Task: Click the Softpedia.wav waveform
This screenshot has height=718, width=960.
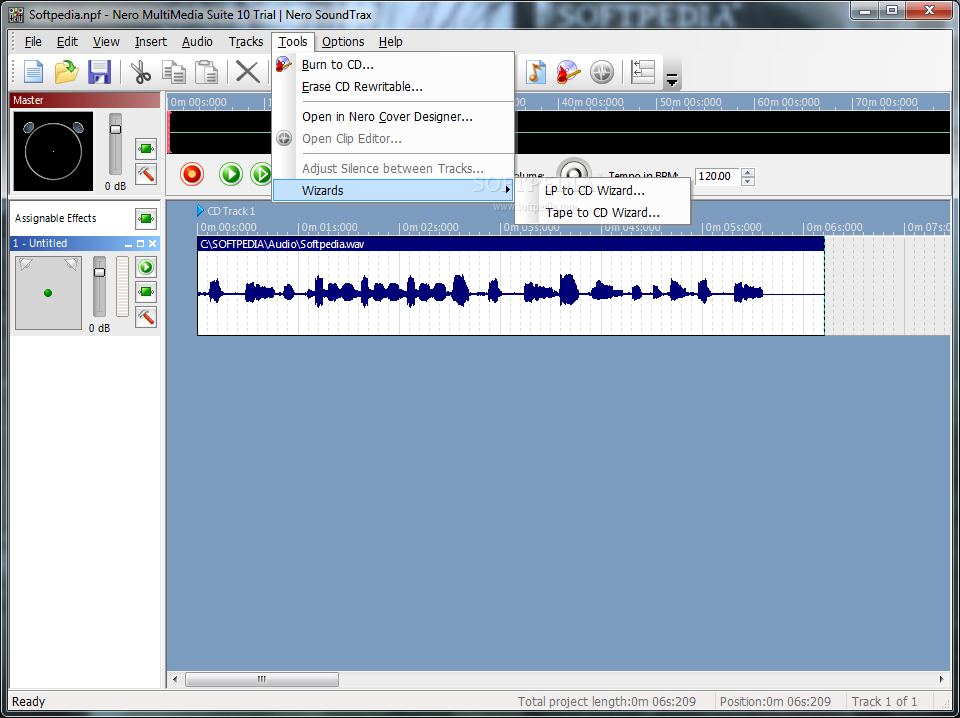Action: point(511,293)
